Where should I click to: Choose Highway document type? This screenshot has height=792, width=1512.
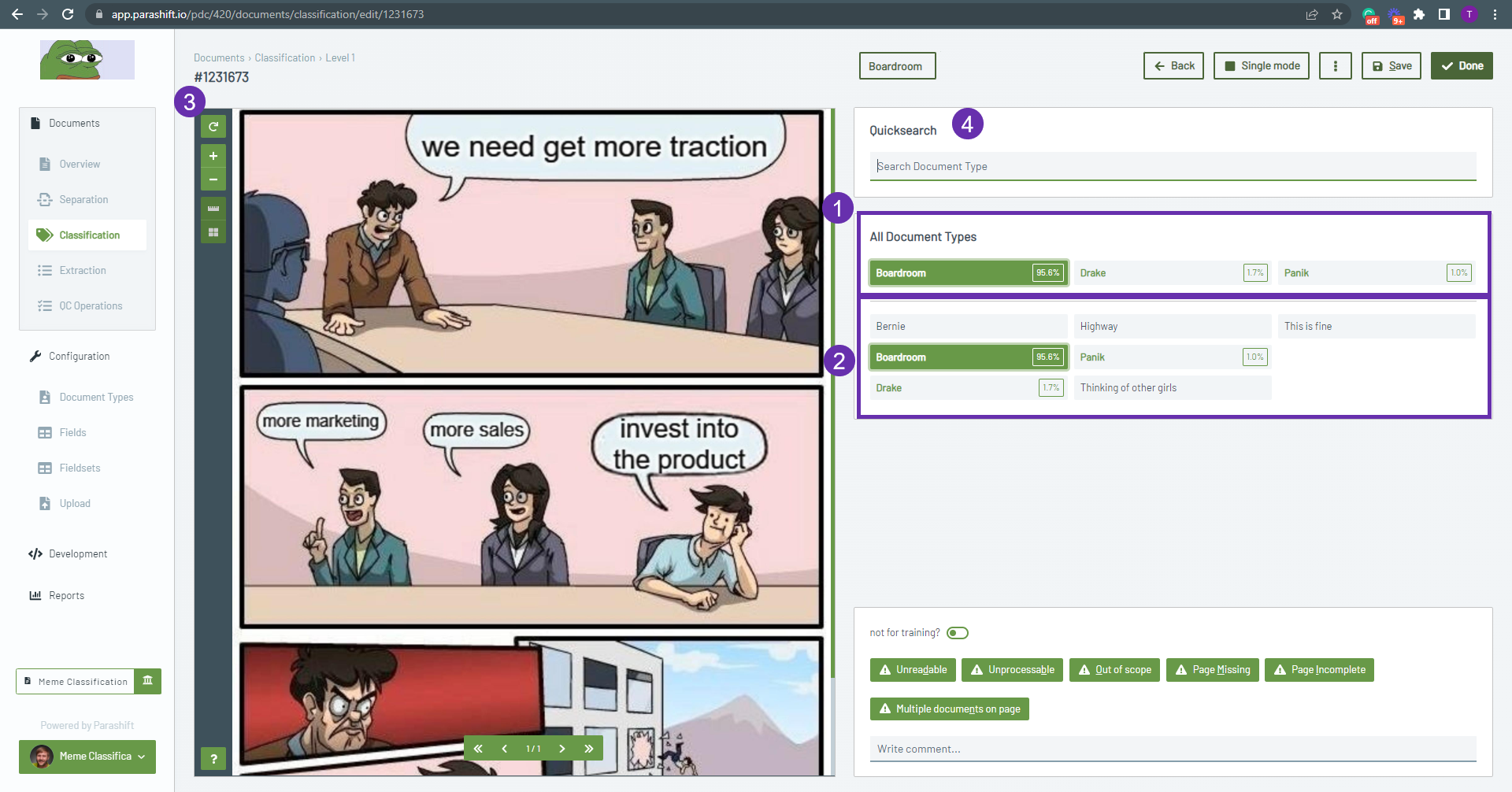[1173, 327]
